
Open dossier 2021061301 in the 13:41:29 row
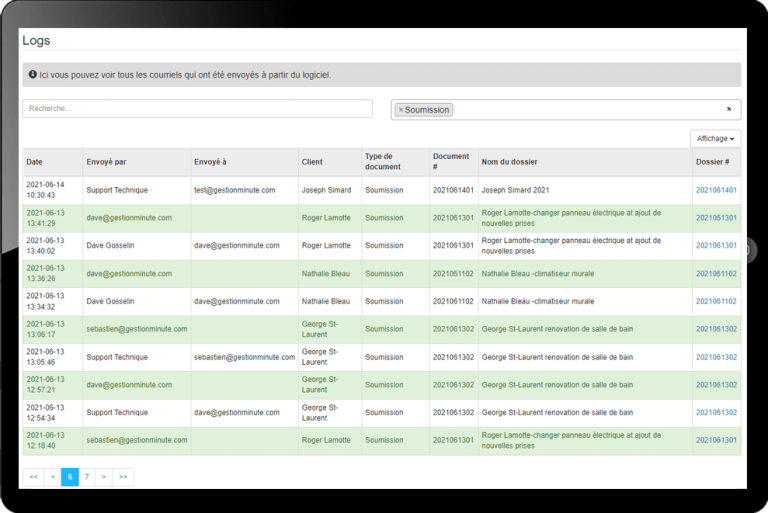(716, 218)
